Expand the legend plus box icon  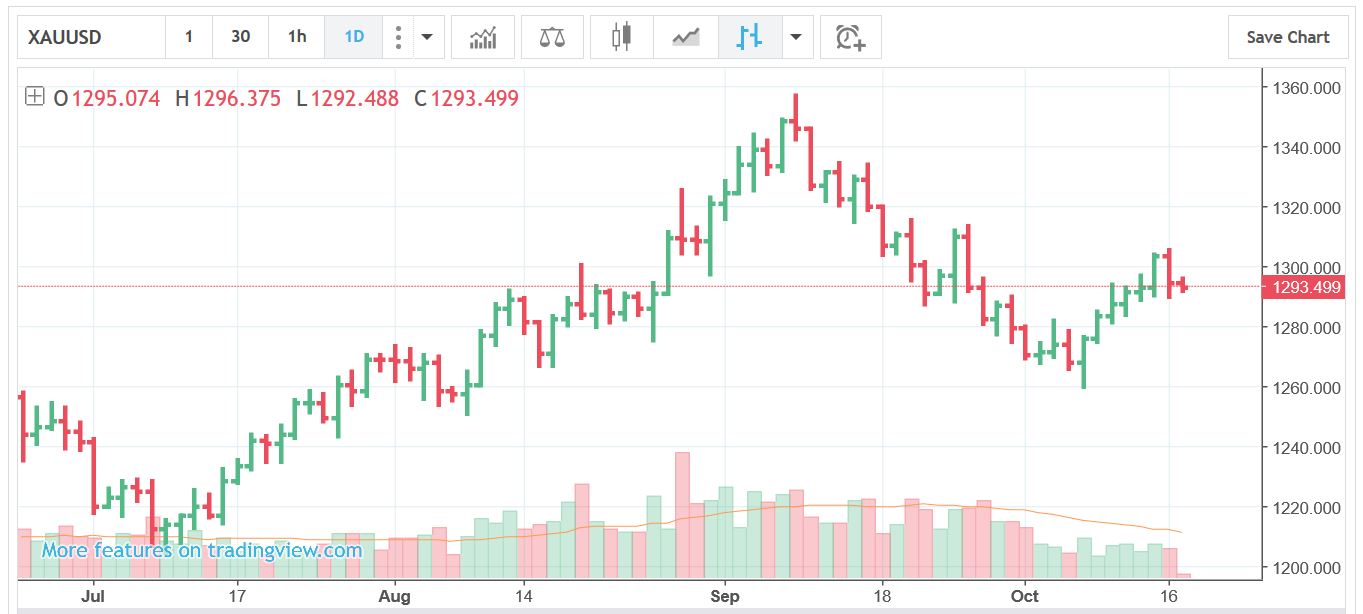tap(34, 97)
